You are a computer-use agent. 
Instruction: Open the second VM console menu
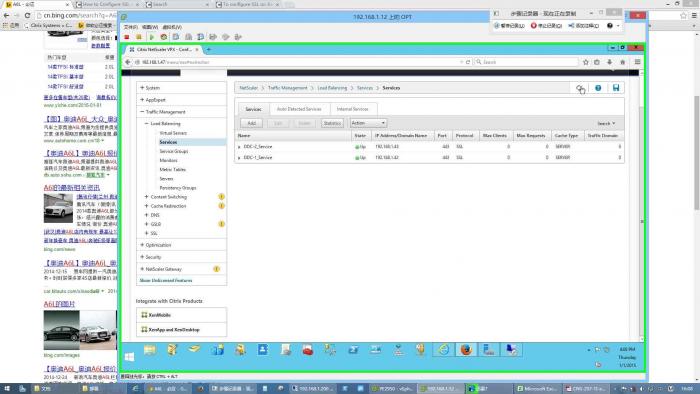(150, 27)
